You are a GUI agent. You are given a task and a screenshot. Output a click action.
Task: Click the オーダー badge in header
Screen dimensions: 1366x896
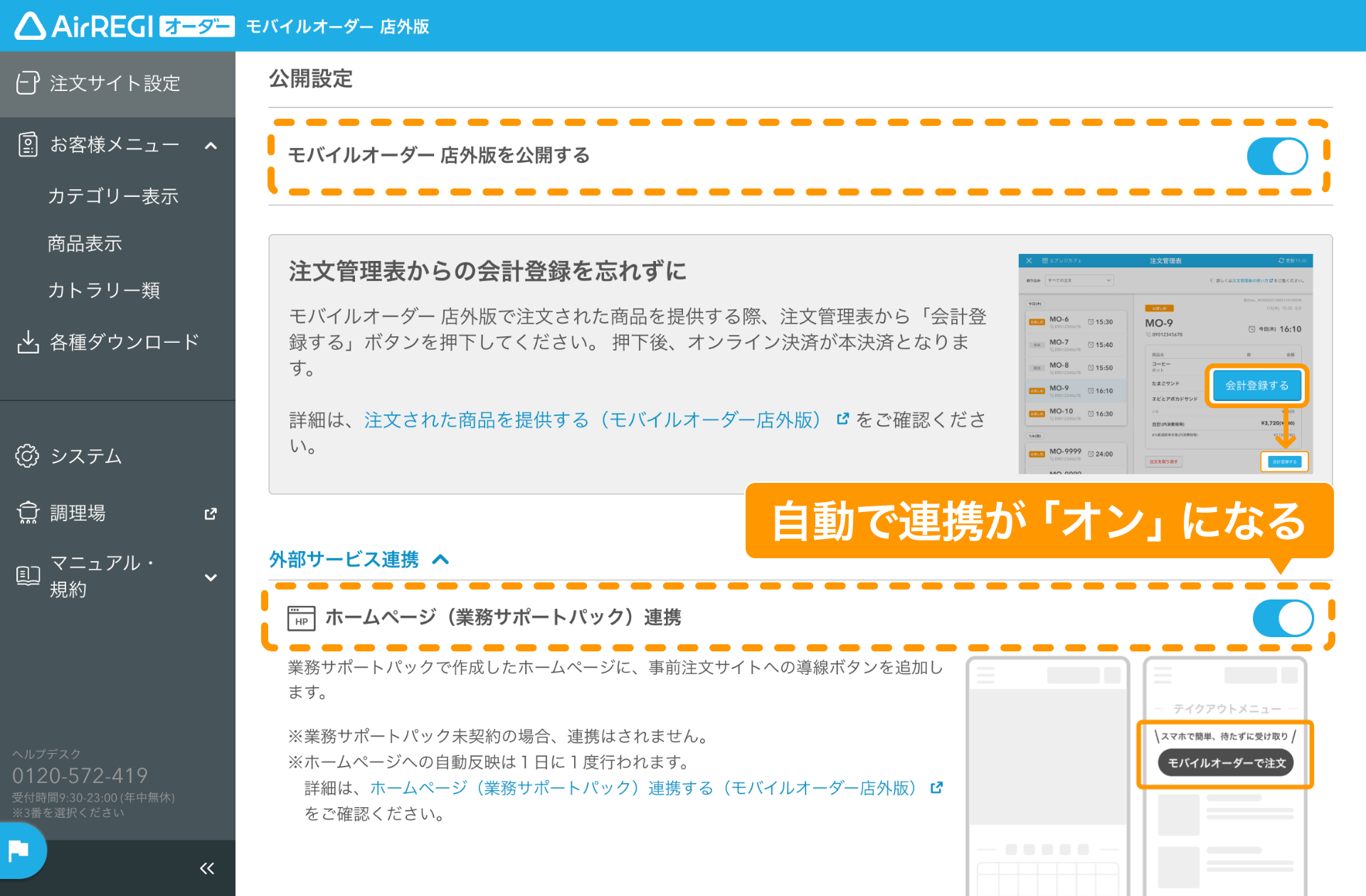pos(196,26)
